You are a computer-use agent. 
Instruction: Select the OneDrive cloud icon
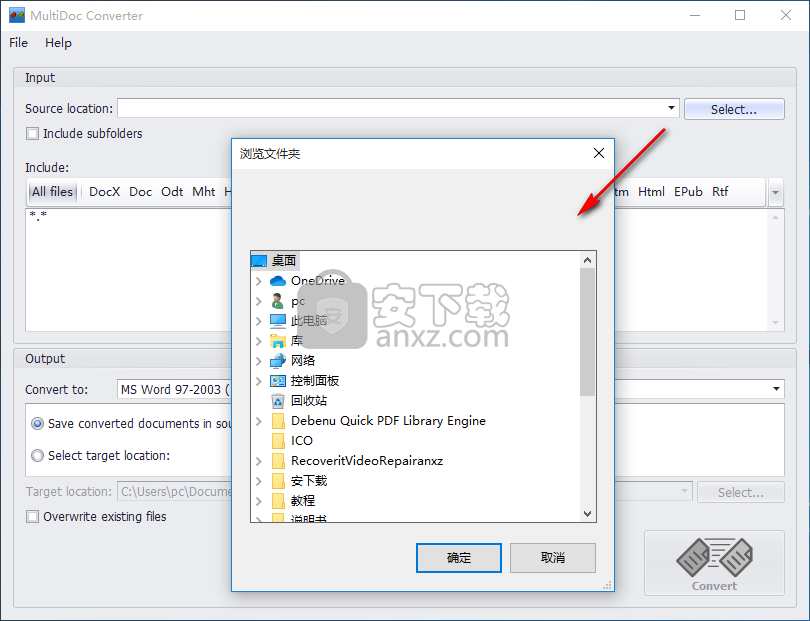(278, 281)
